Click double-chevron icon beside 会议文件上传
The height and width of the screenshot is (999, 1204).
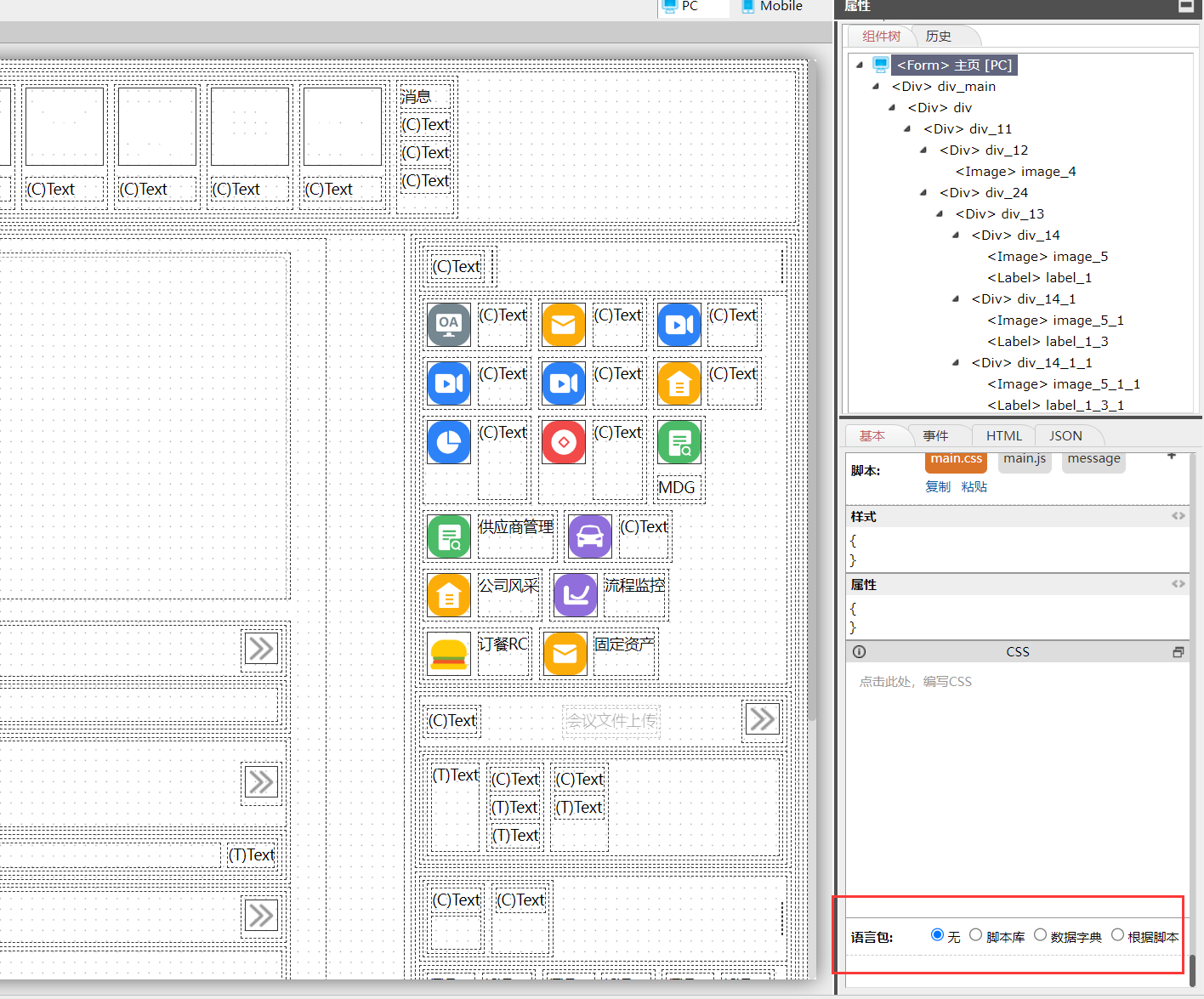point(762,719)
